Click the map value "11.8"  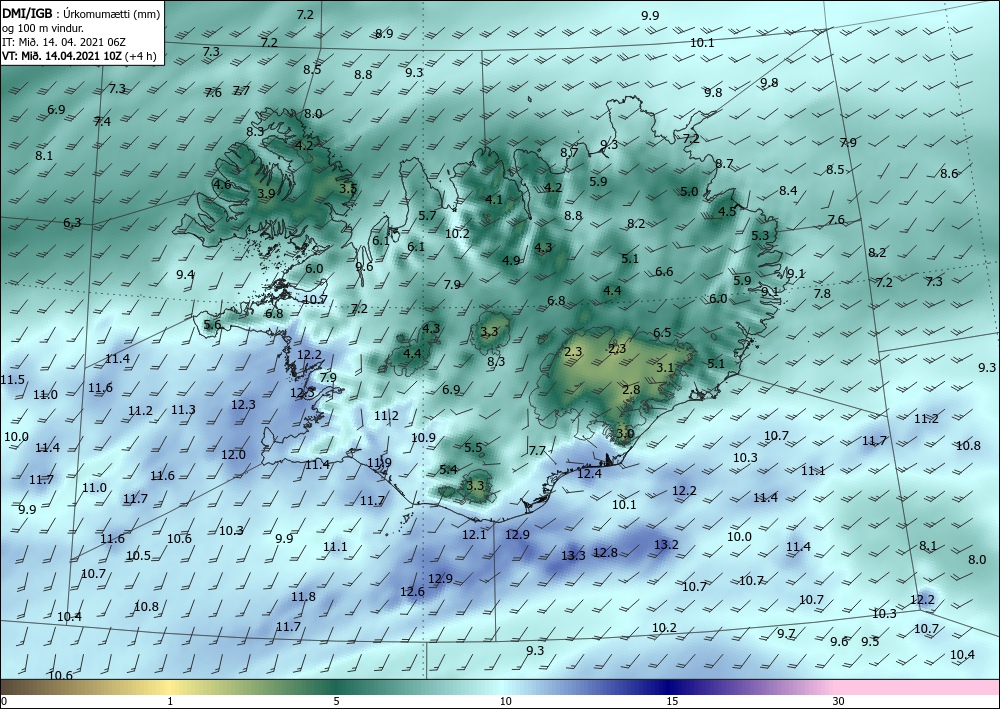coord(303,597)
